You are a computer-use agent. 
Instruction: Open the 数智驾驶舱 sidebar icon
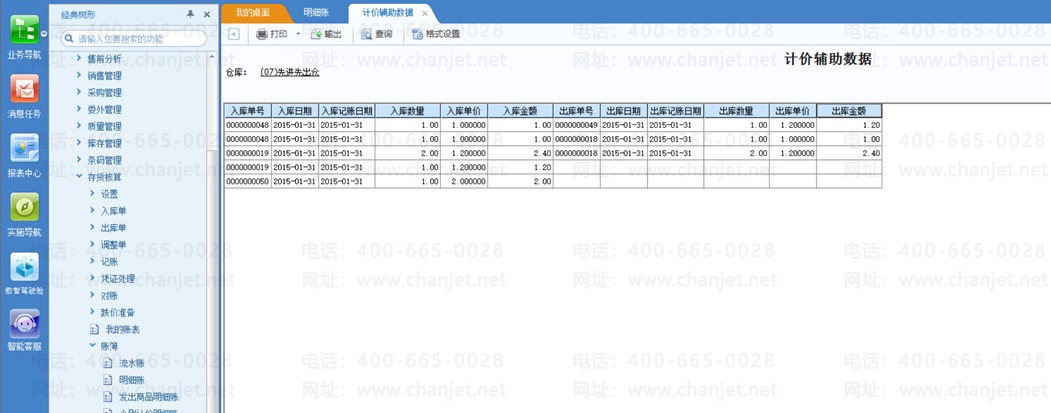24,267
